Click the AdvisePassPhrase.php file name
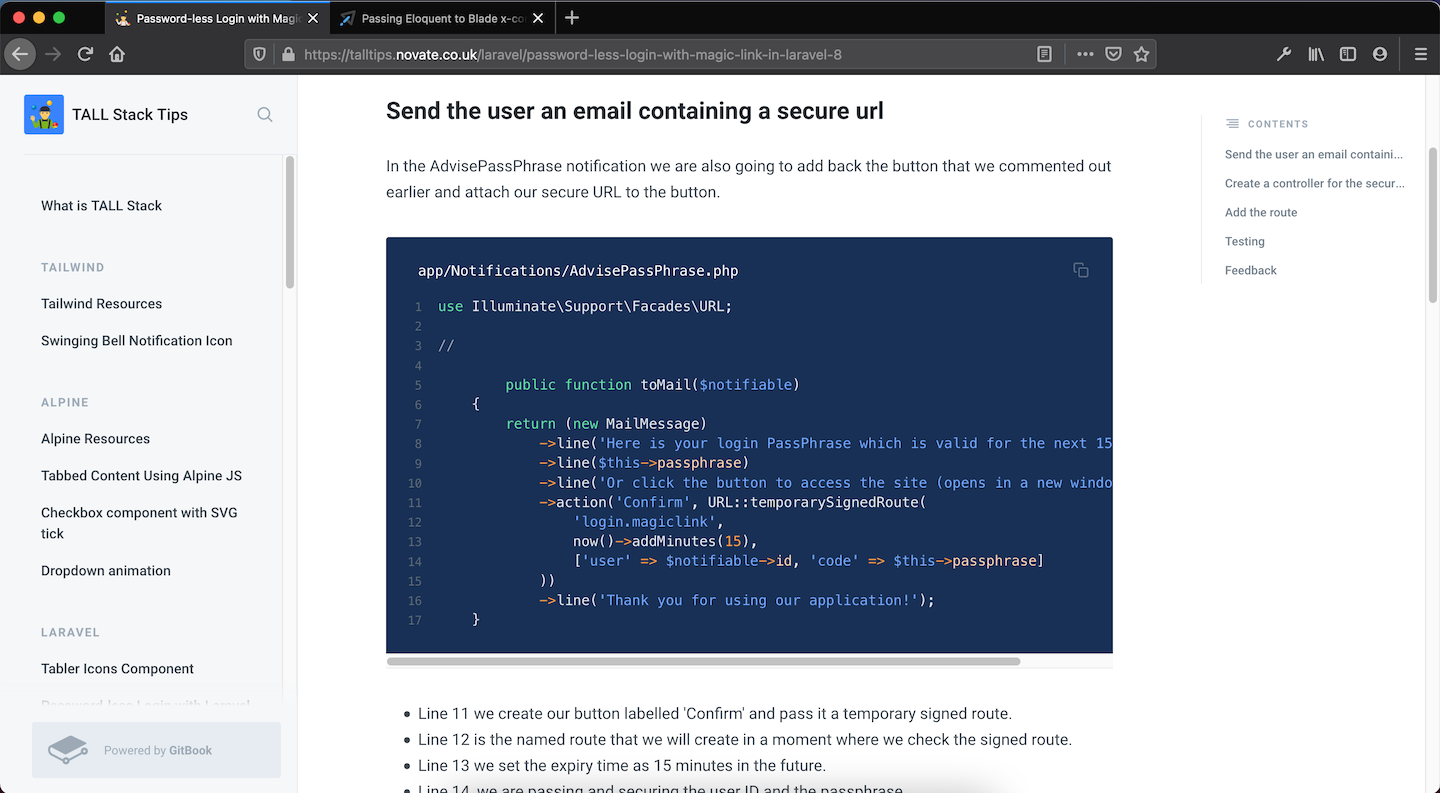This screenshot has width=1440, height=793. point(578,271)
